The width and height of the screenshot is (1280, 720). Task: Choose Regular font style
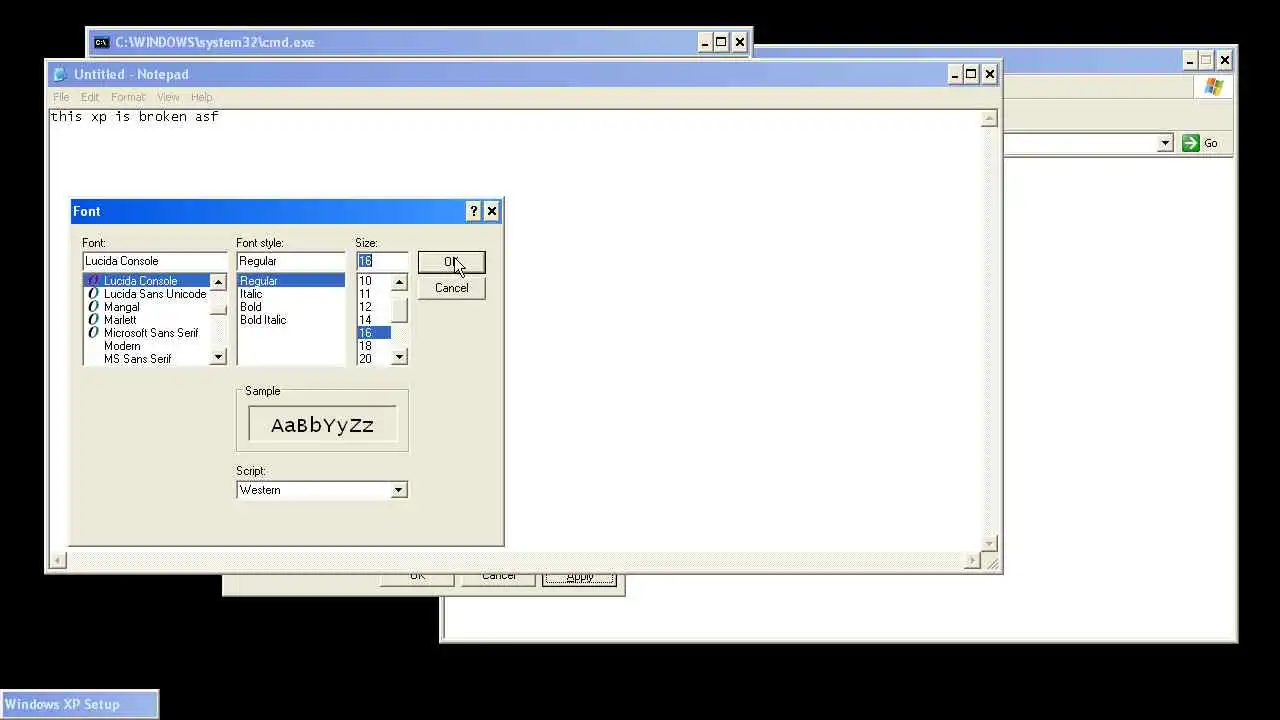click(291, 281)
